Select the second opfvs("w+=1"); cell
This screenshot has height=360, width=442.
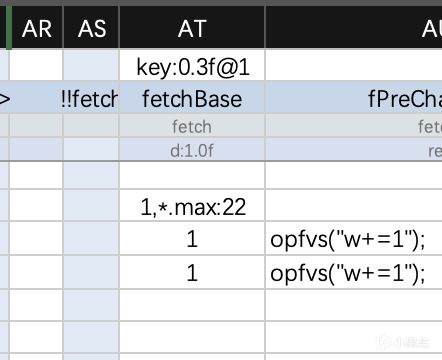pos(354,273)
